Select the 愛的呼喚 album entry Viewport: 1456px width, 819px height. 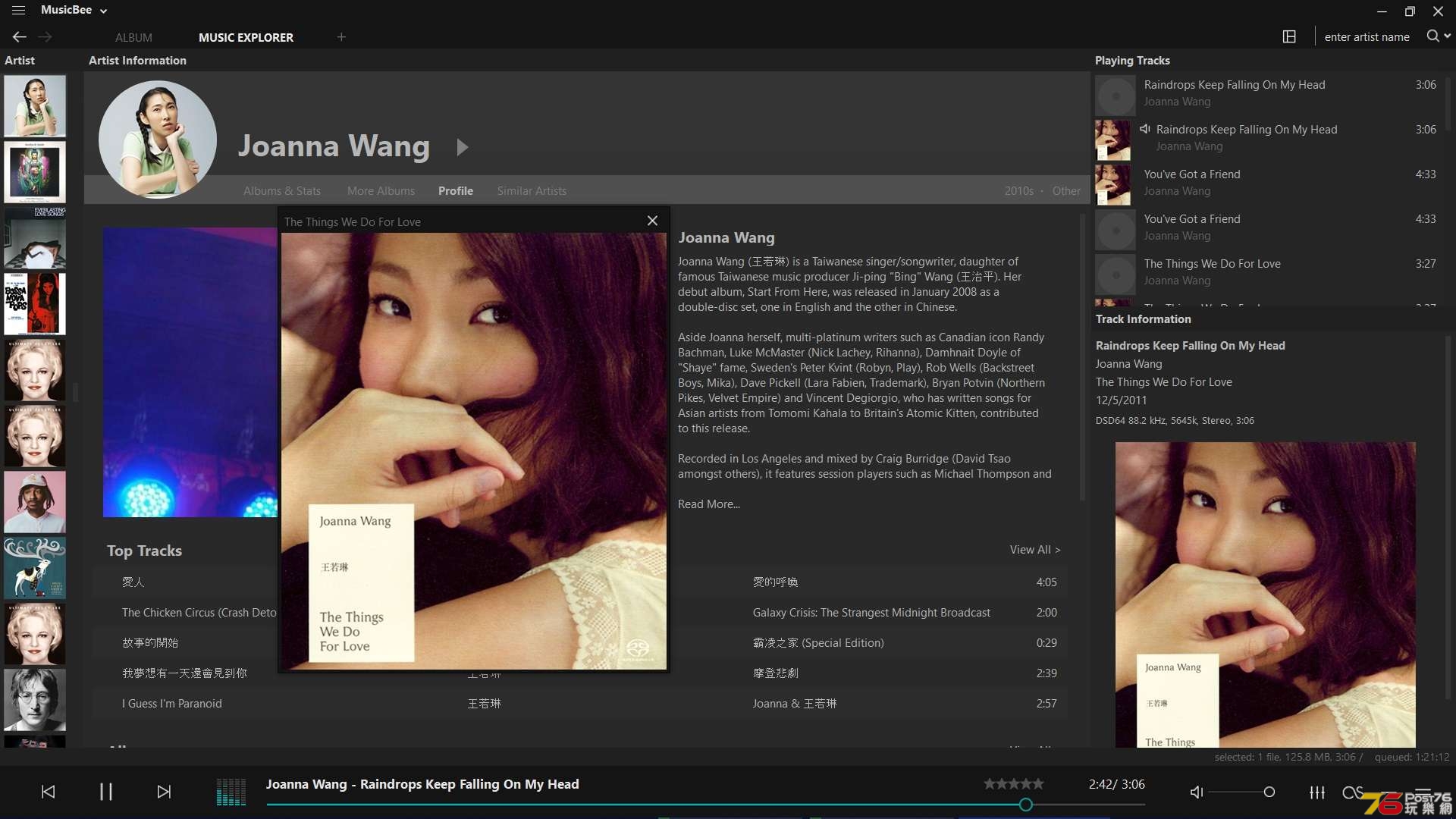(x=775, y=582)
